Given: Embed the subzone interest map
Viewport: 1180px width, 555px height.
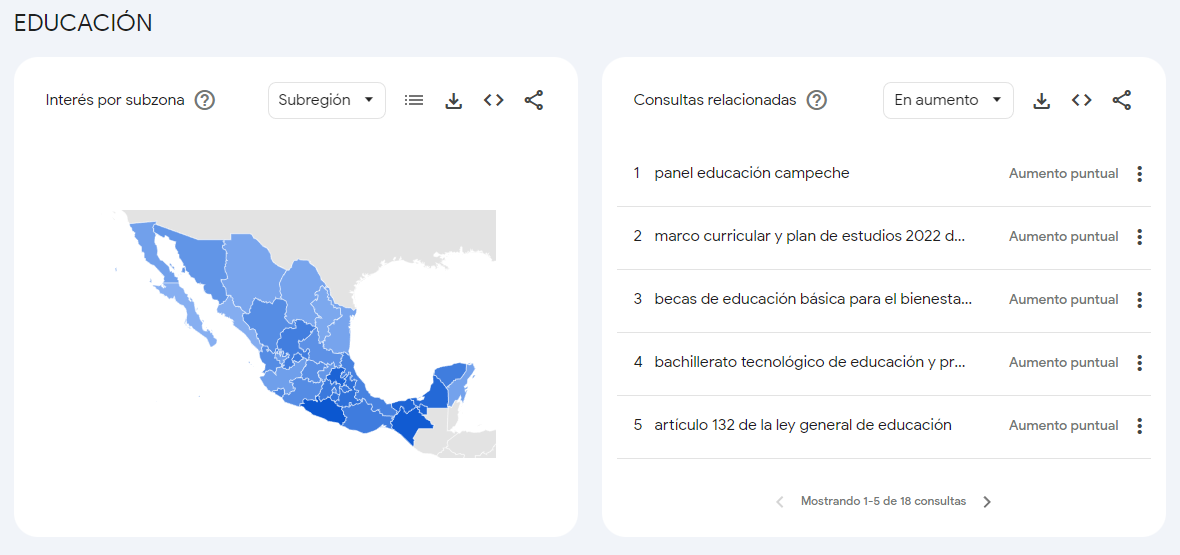Looking at the screenshot, I should point(494,100).
